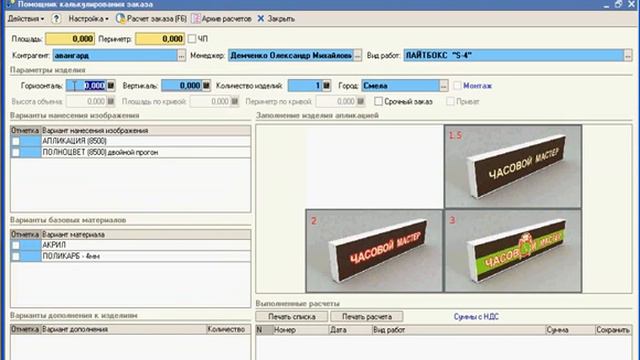Run Расчет заказа (F6)
This screenshot has width=640, height=360.
(151, 19)
